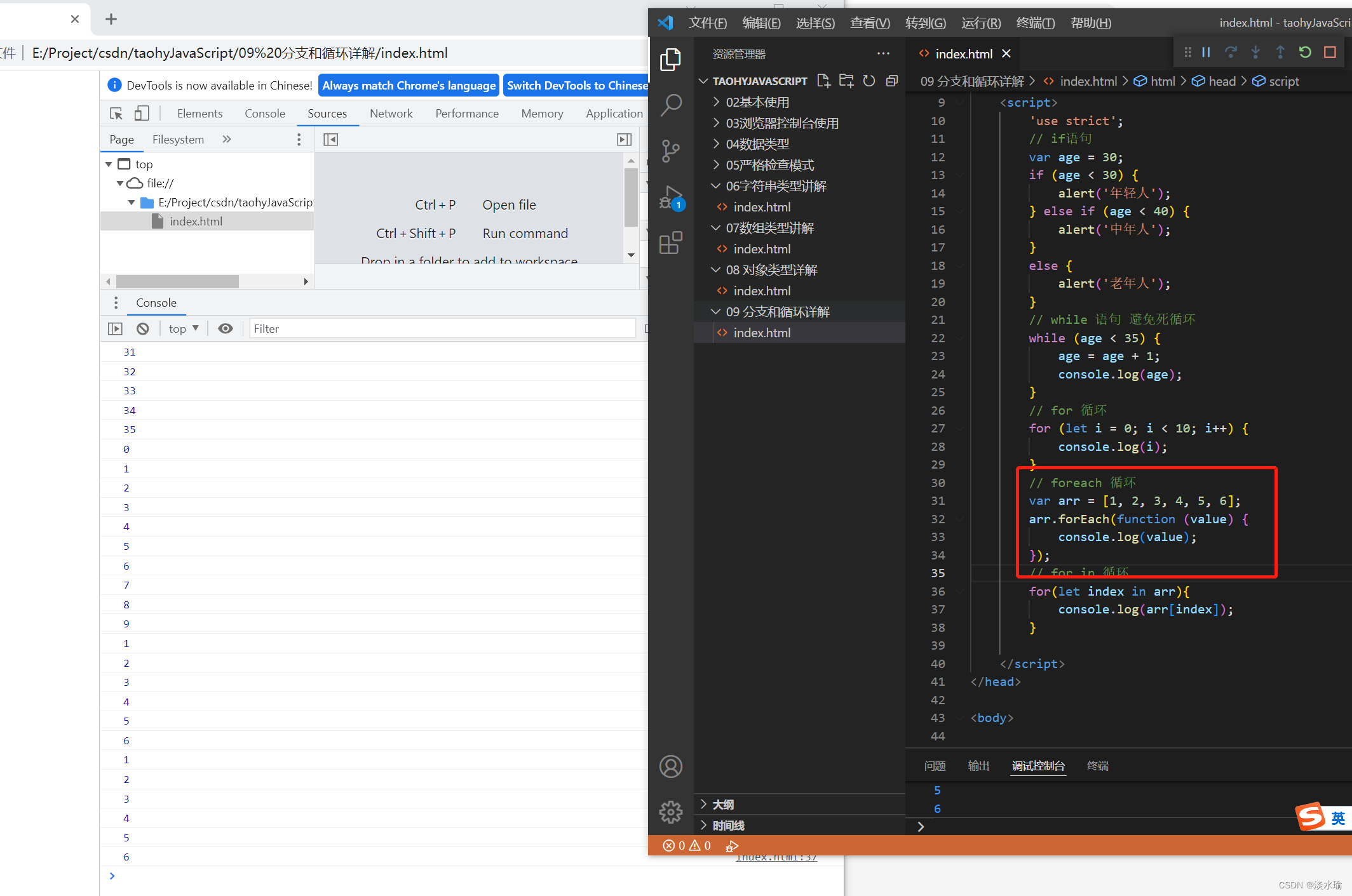
Task: Click Switch DevTools to Chinese button
Action: click(x=577, y=86)
